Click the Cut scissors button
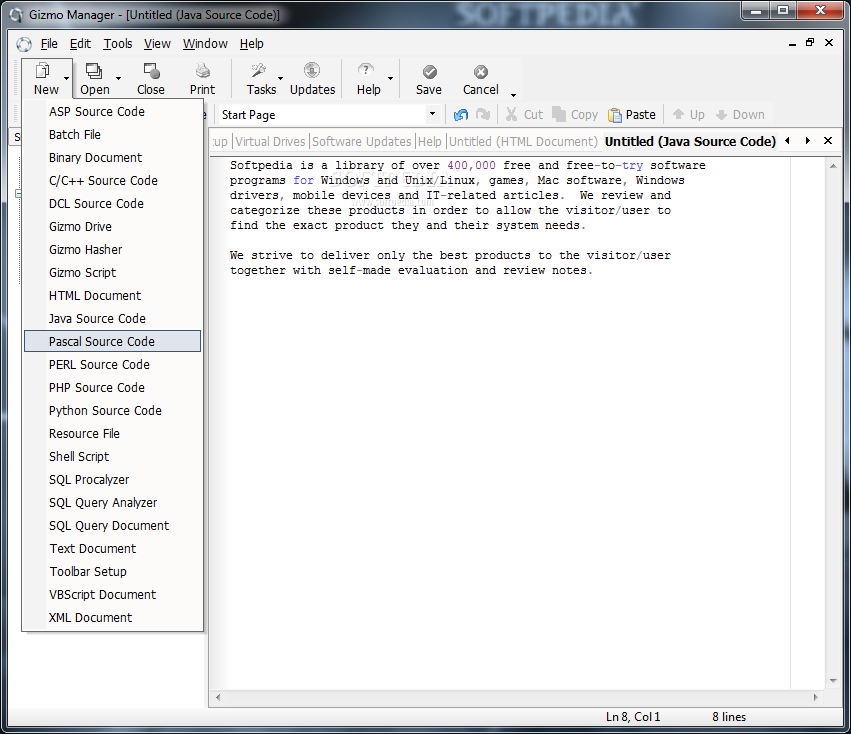851x734 pixels. (524, 115)
